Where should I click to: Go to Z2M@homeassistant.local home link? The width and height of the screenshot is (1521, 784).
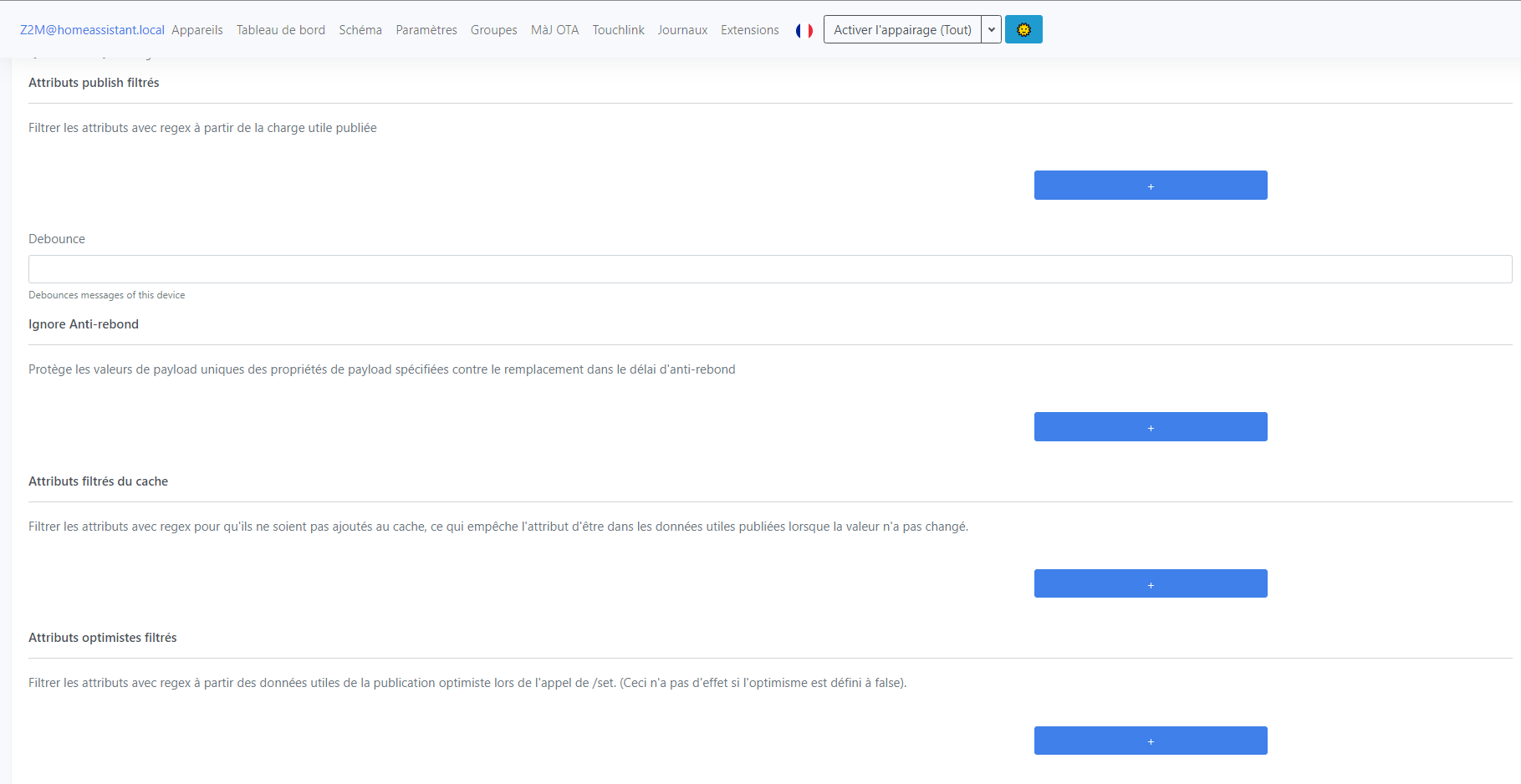point(91,29)
